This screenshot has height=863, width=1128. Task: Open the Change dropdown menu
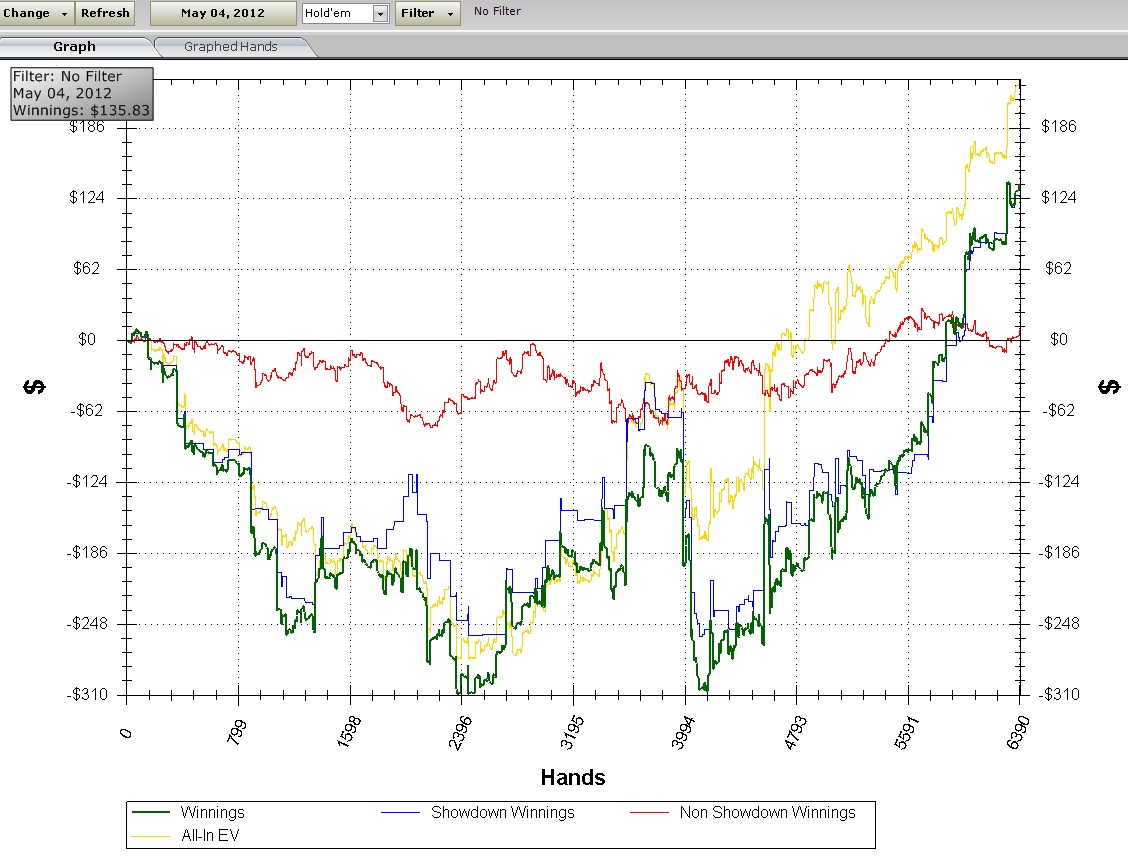point(36,13)
